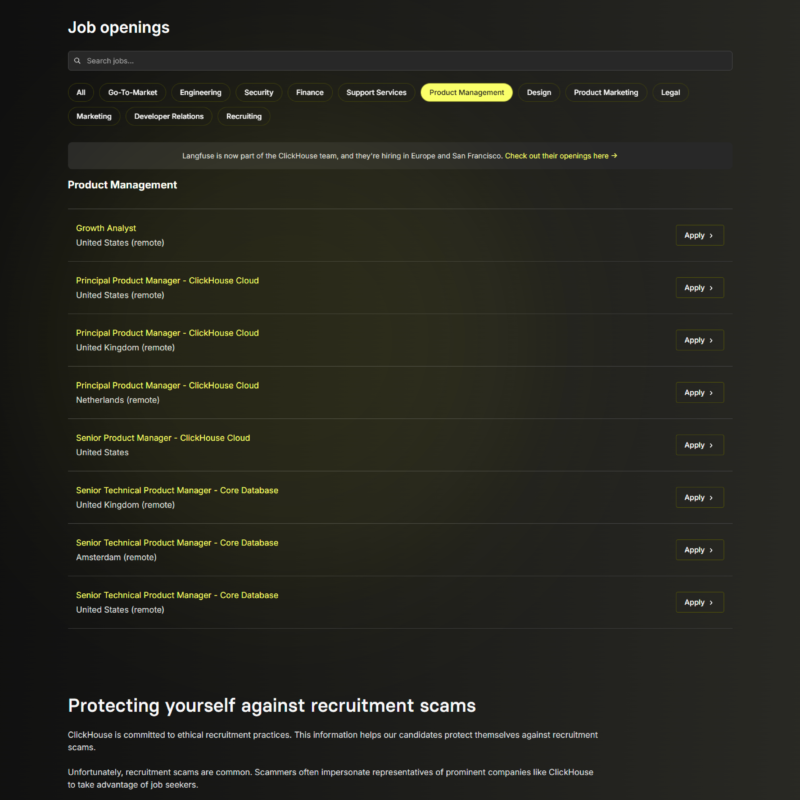The height and width of the screenshot is (800, 800).
Task: Filter by Product Marketing
Action: (x=606, y=93)
